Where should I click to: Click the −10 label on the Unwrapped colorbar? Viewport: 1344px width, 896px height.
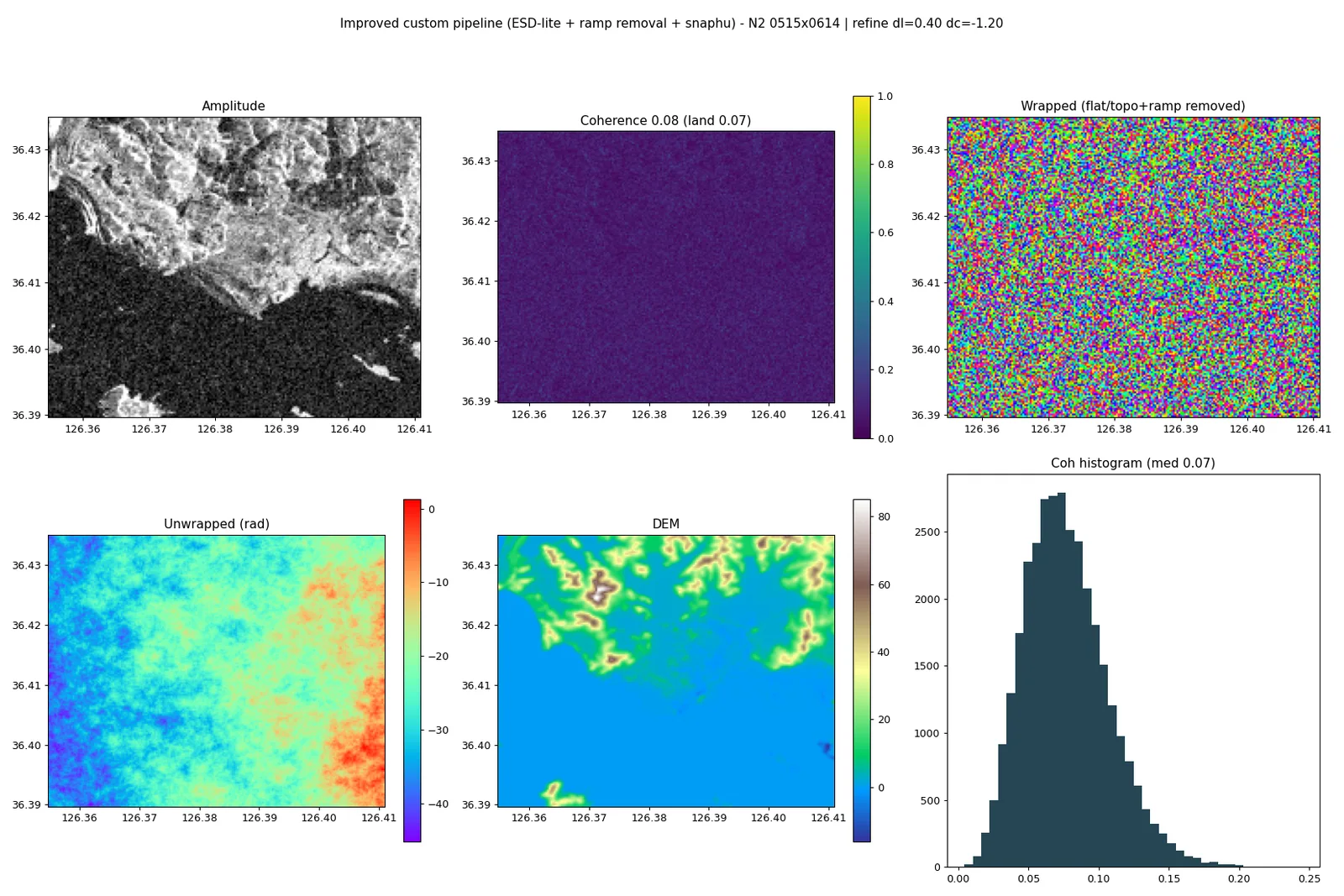[x=438, y=582]
